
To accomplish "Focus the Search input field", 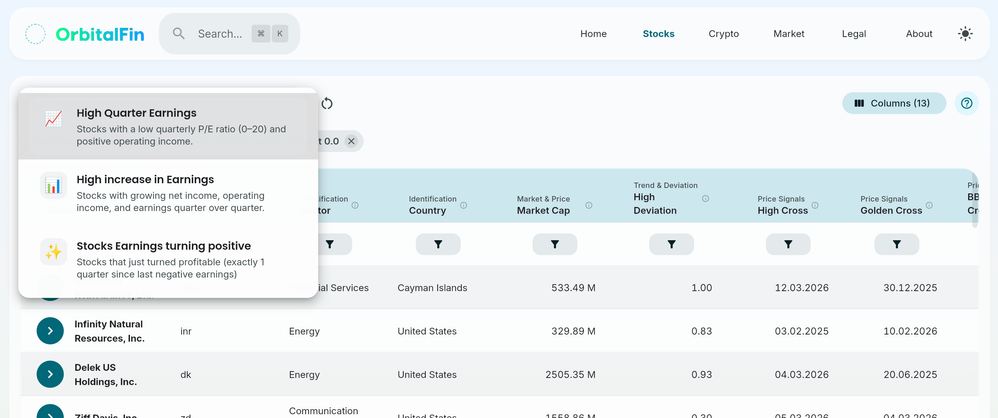I will [x=229, y=34].
